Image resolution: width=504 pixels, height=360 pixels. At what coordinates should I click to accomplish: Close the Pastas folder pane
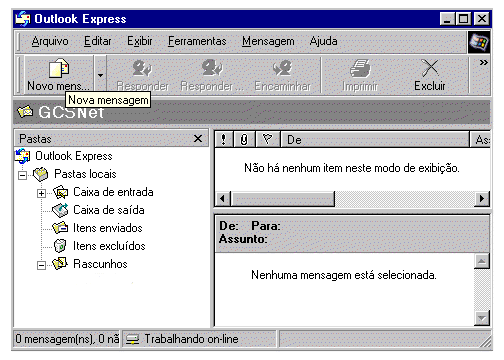pos(198,138)
